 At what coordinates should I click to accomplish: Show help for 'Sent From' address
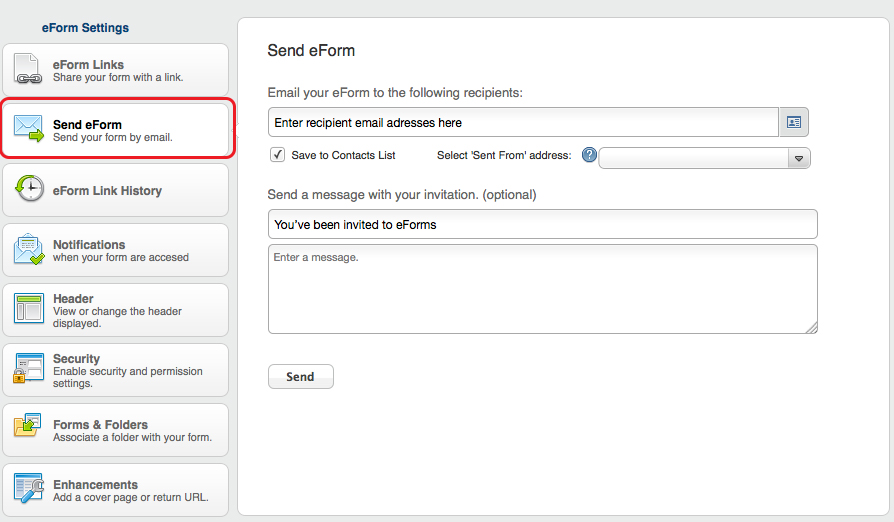(589, 155)
